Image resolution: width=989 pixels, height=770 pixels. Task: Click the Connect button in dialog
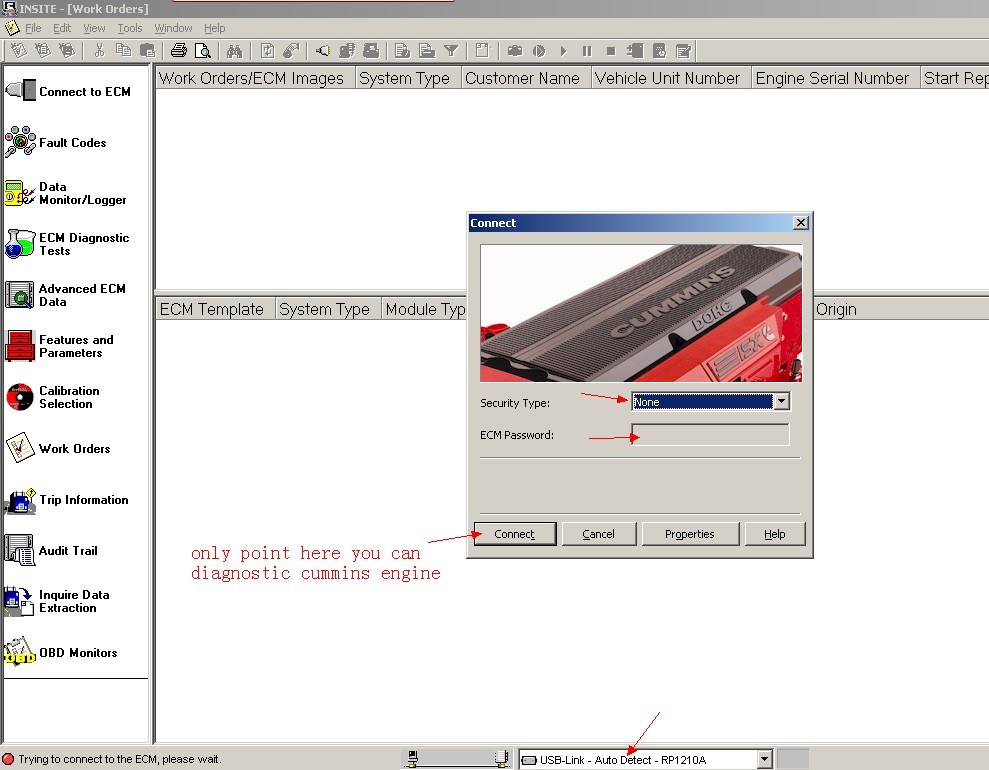click(514, 534)
